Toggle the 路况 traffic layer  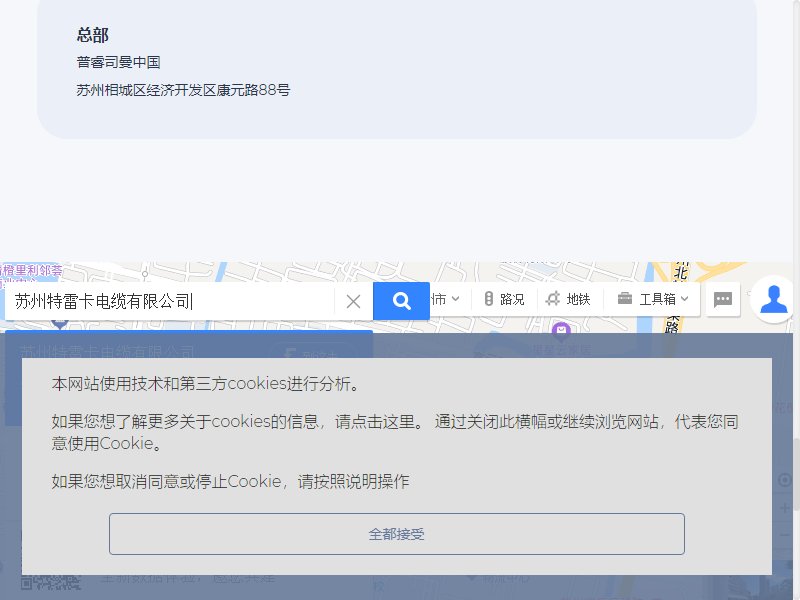(x=504, y=299)
